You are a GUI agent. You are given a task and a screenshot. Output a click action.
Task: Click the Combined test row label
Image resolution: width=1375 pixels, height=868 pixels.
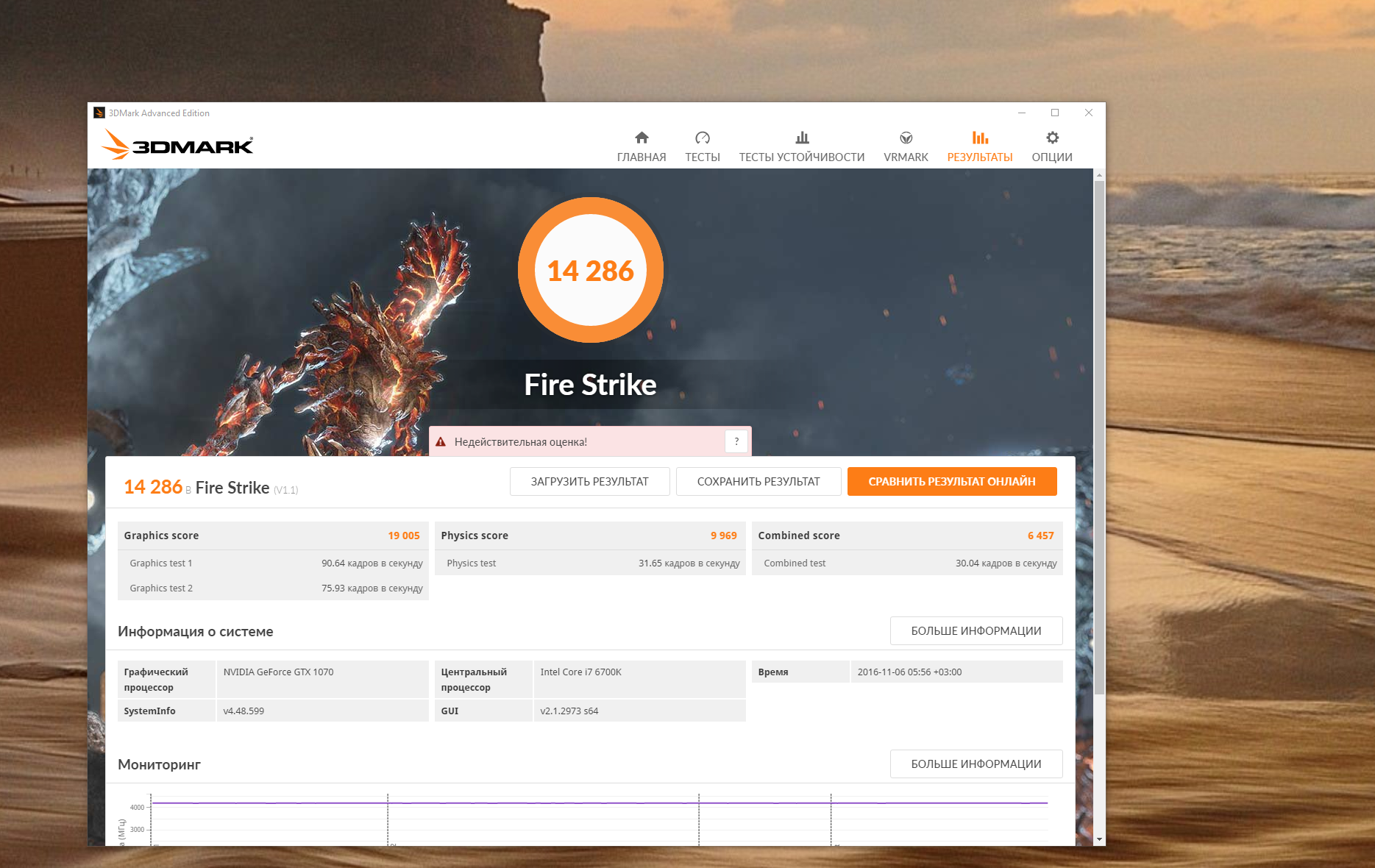pyautogui.click(x=795, y=563)
